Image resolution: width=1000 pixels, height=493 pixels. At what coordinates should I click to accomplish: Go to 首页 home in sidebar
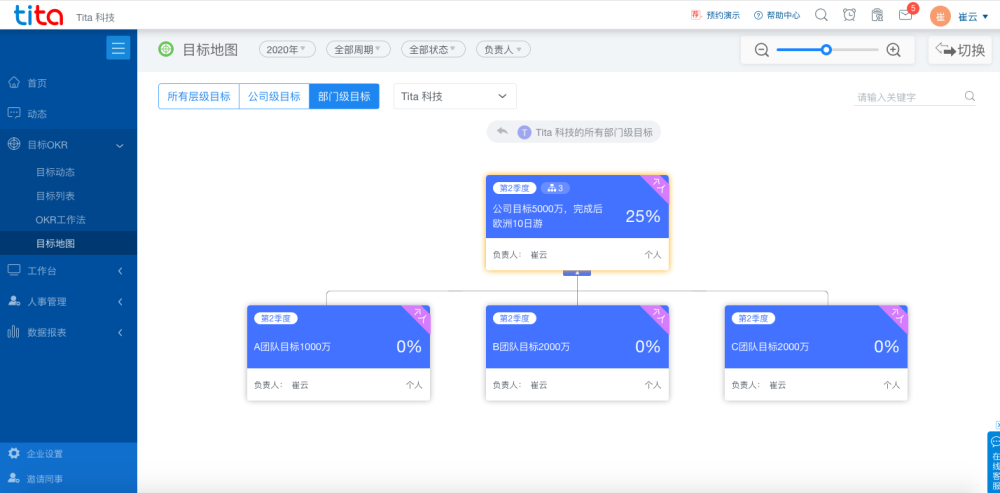click(68, 83)
